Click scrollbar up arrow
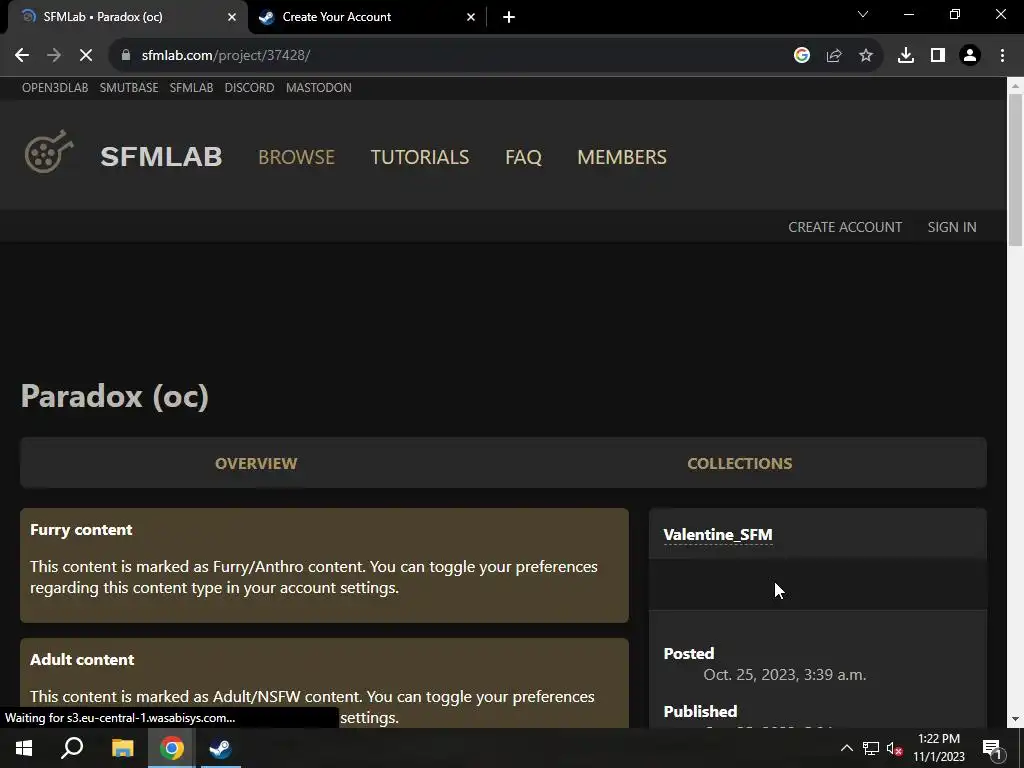 click(x=1015, y=85)
